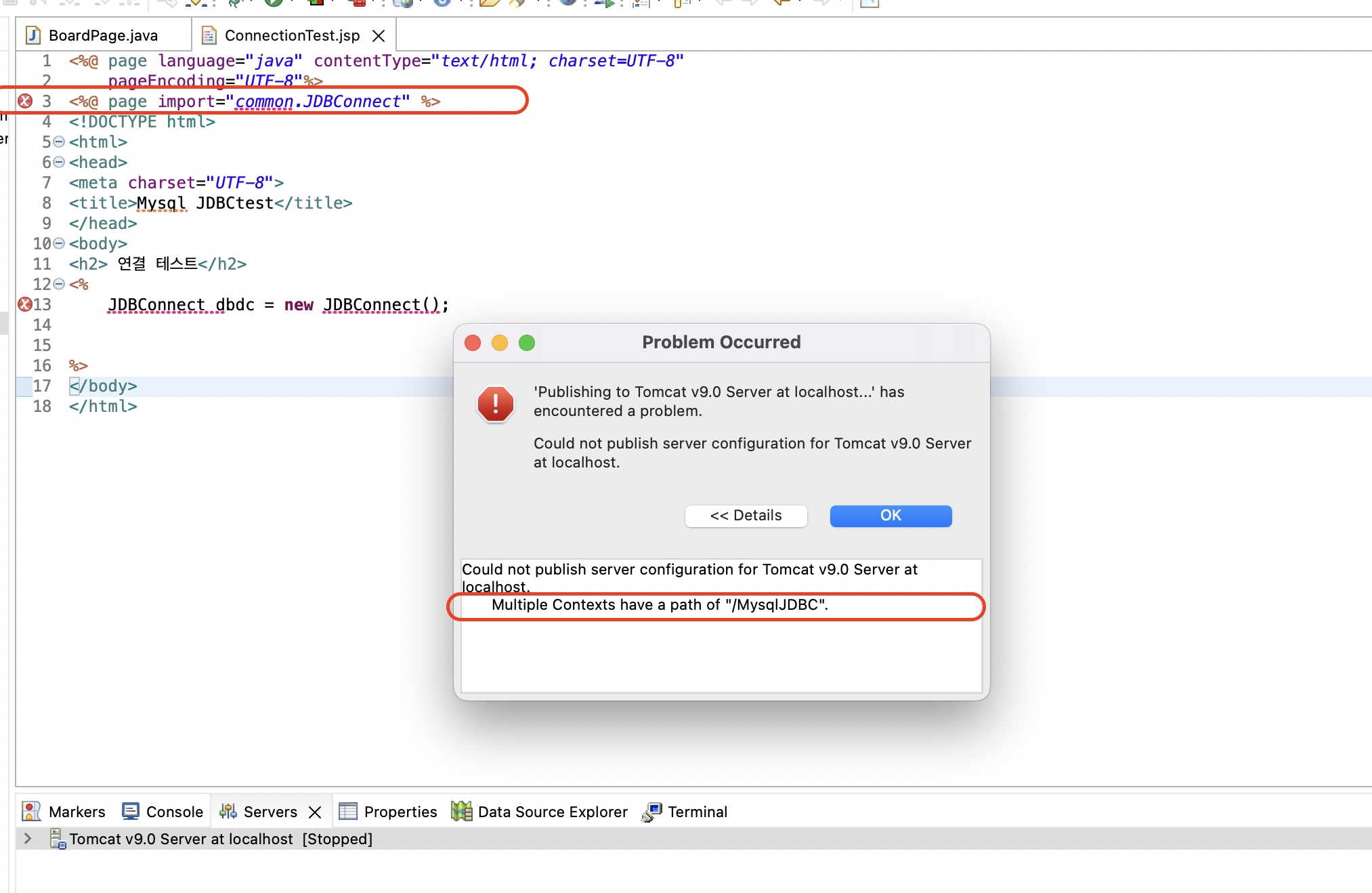Click the Markers view icon
The image size is (1372, 893).
click(x=31, y=811)
